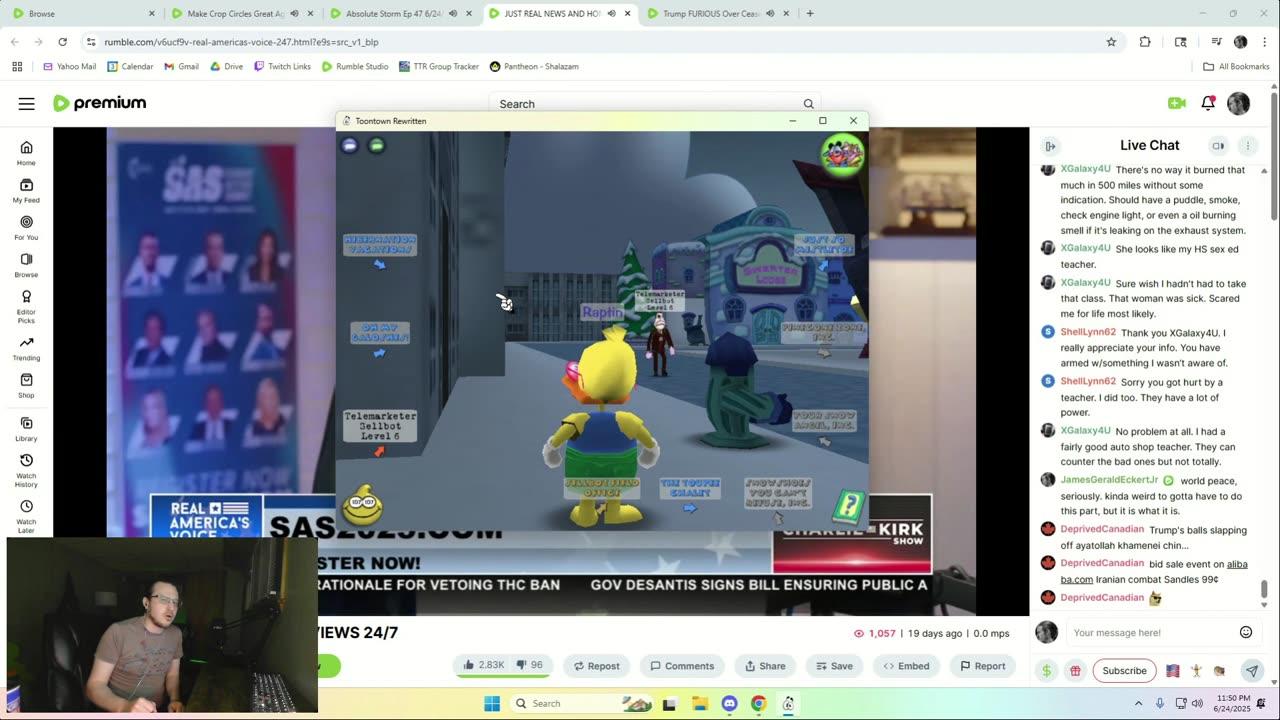Click the Toontown friends list icon

pos(843,155)
